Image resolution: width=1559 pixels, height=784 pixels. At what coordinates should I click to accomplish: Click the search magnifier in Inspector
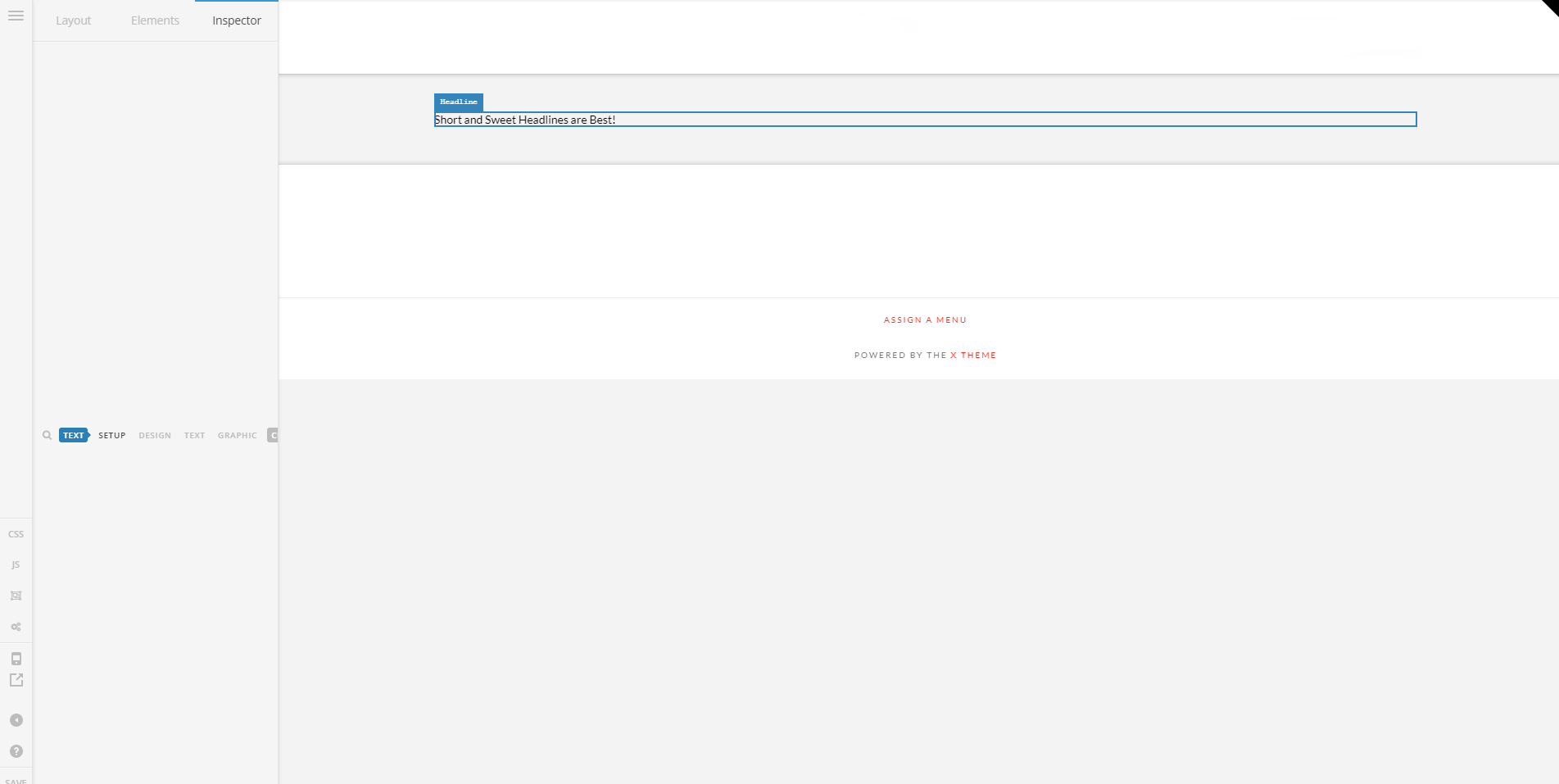click(47, 436)
